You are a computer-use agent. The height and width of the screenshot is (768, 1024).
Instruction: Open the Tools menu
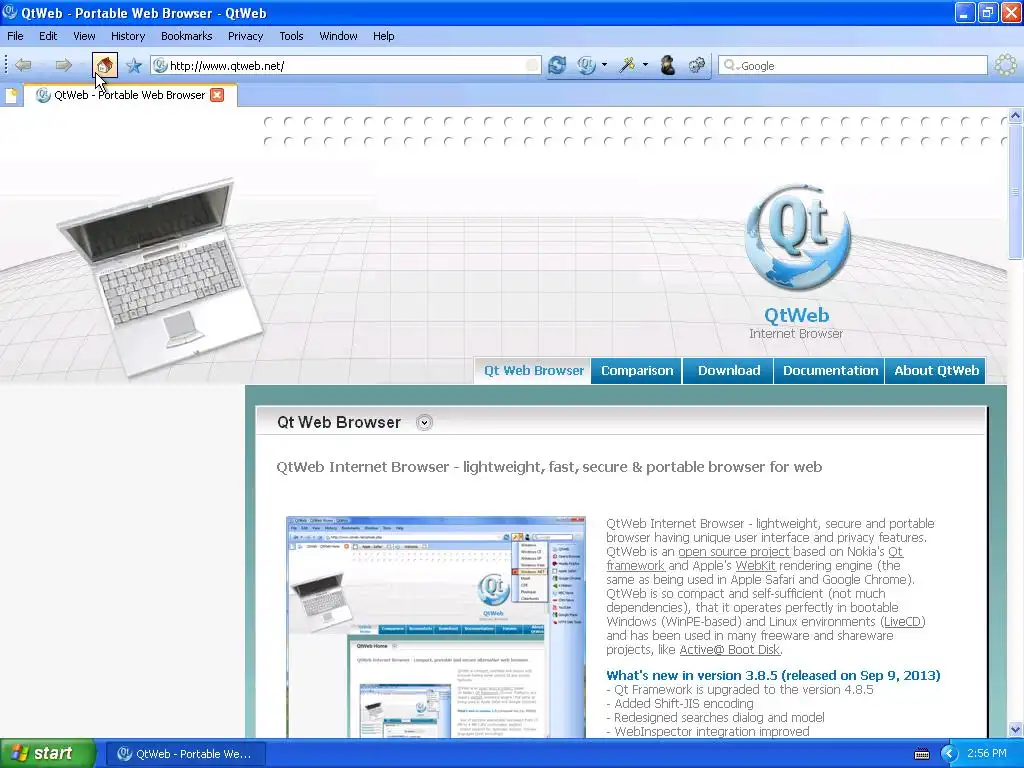point(291,36)
